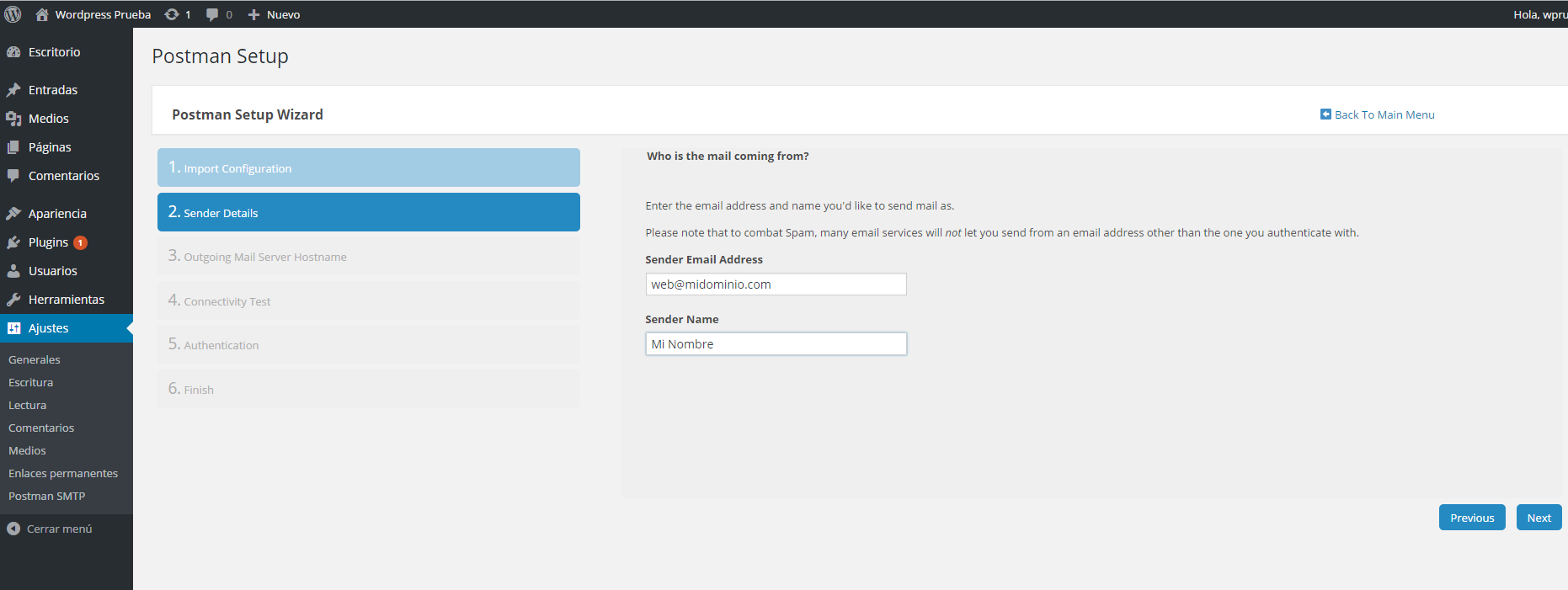Image resolution: width=1568 pixels, height=590 pixels.
Task: Select wizard step 5 Authentication
Action: click(x=369, y=344)
